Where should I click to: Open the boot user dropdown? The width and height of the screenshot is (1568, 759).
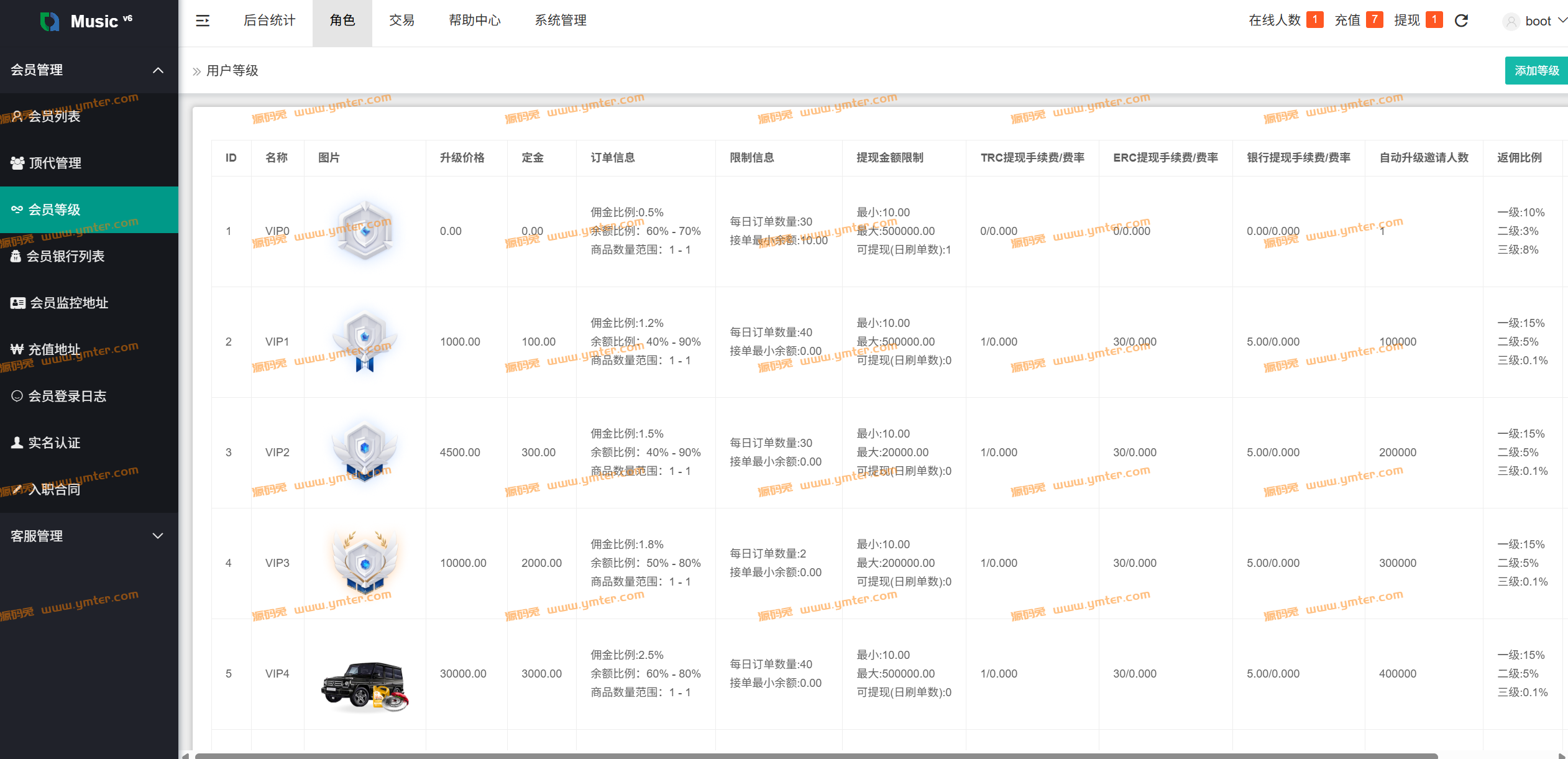[x=1538, y=21]
